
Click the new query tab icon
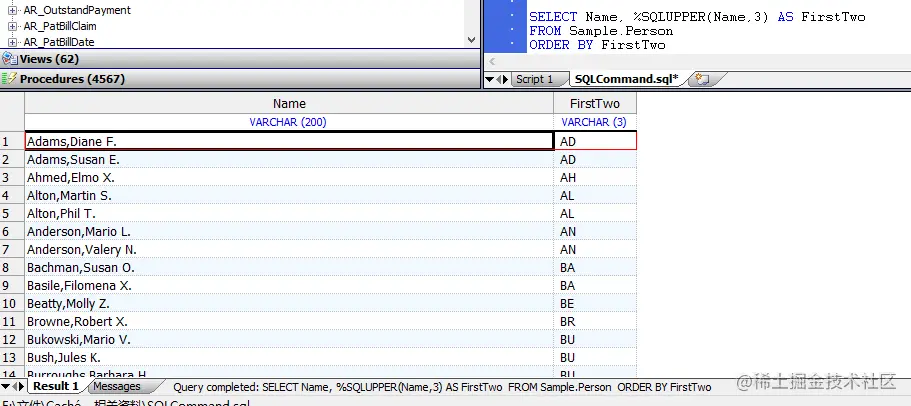[x=703, y=80]
